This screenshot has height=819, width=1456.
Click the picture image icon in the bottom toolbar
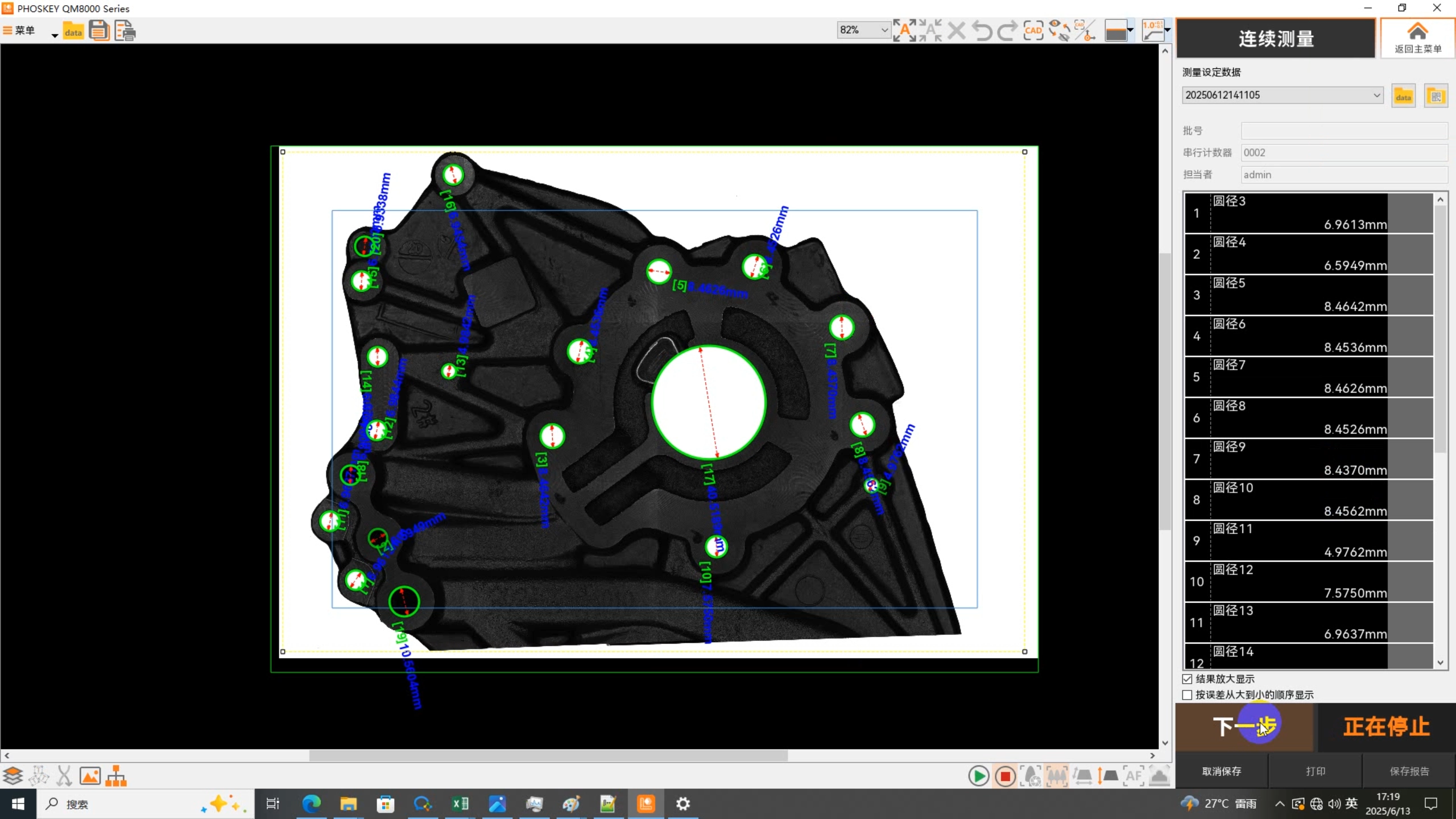90,776
